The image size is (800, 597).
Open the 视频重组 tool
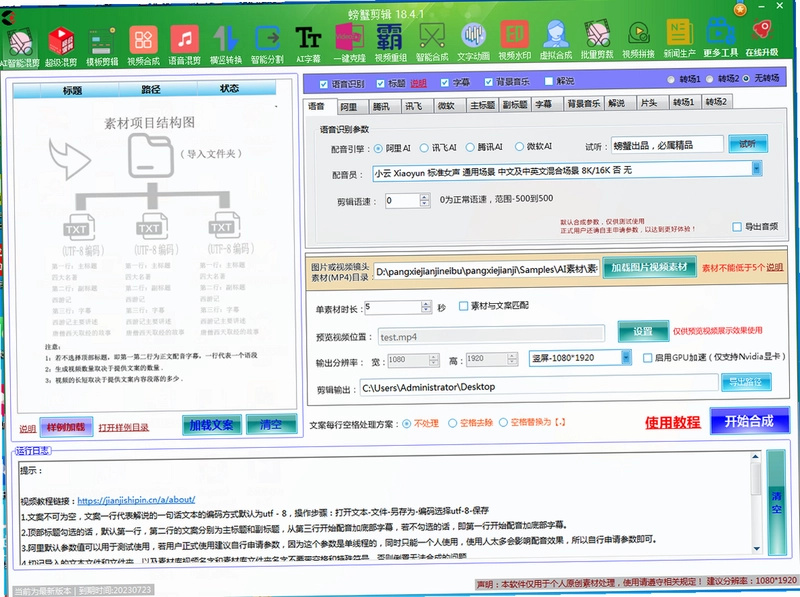click(390, 43)
